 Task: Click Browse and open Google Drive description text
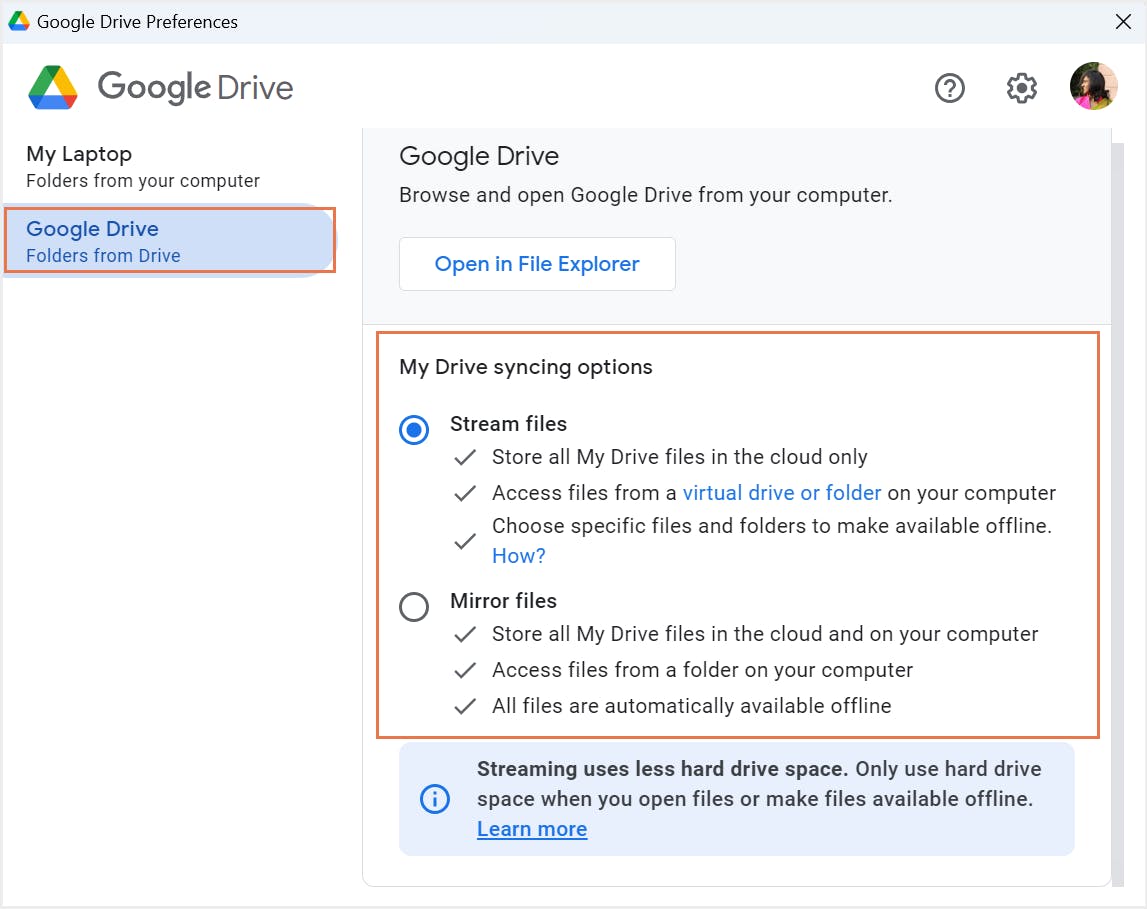[645, 195]
